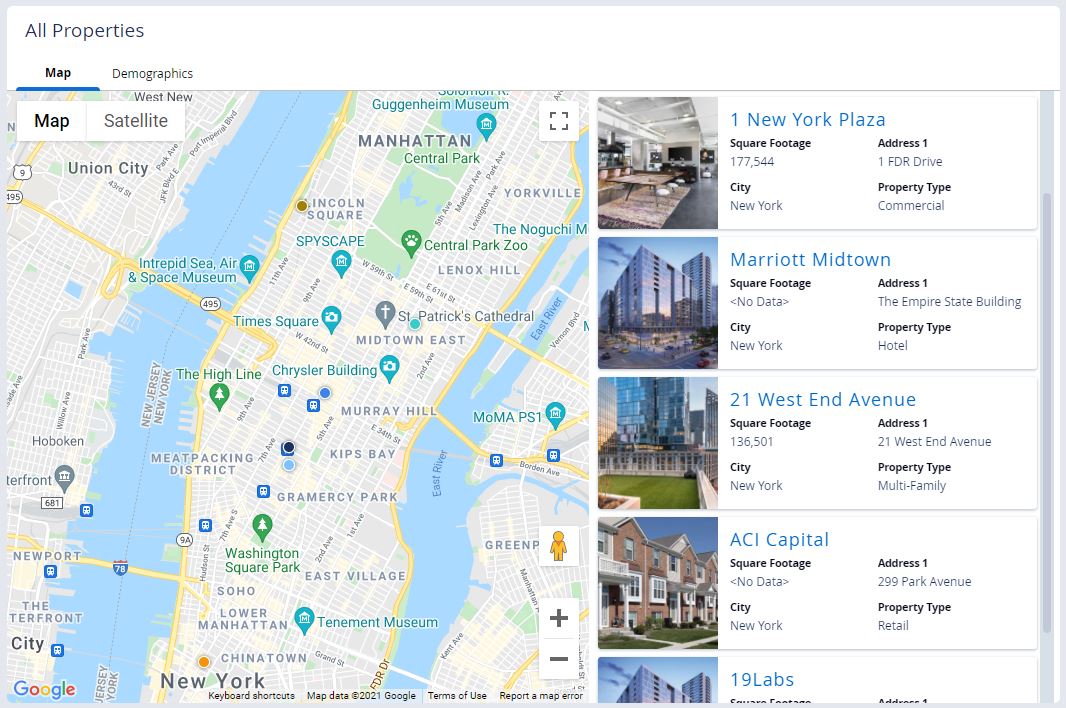1066x708 pixels.
Task: Click Report a map error
Action: click(x=540, y=694)
